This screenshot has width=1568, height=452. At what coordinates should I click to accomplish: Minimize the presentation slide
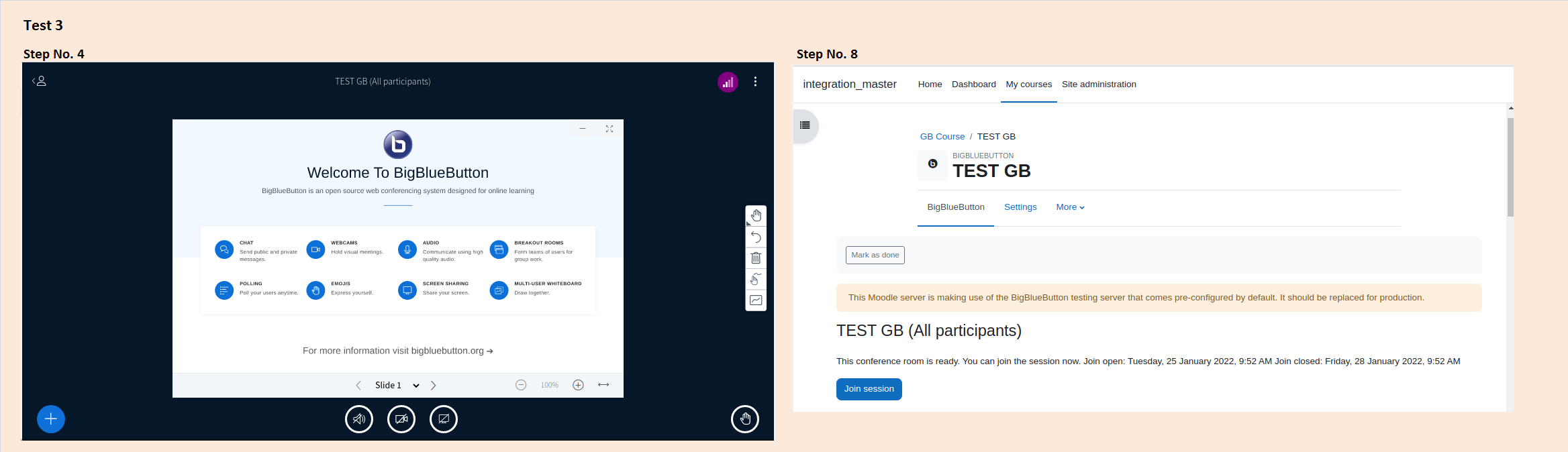click(x=582, y=128)
